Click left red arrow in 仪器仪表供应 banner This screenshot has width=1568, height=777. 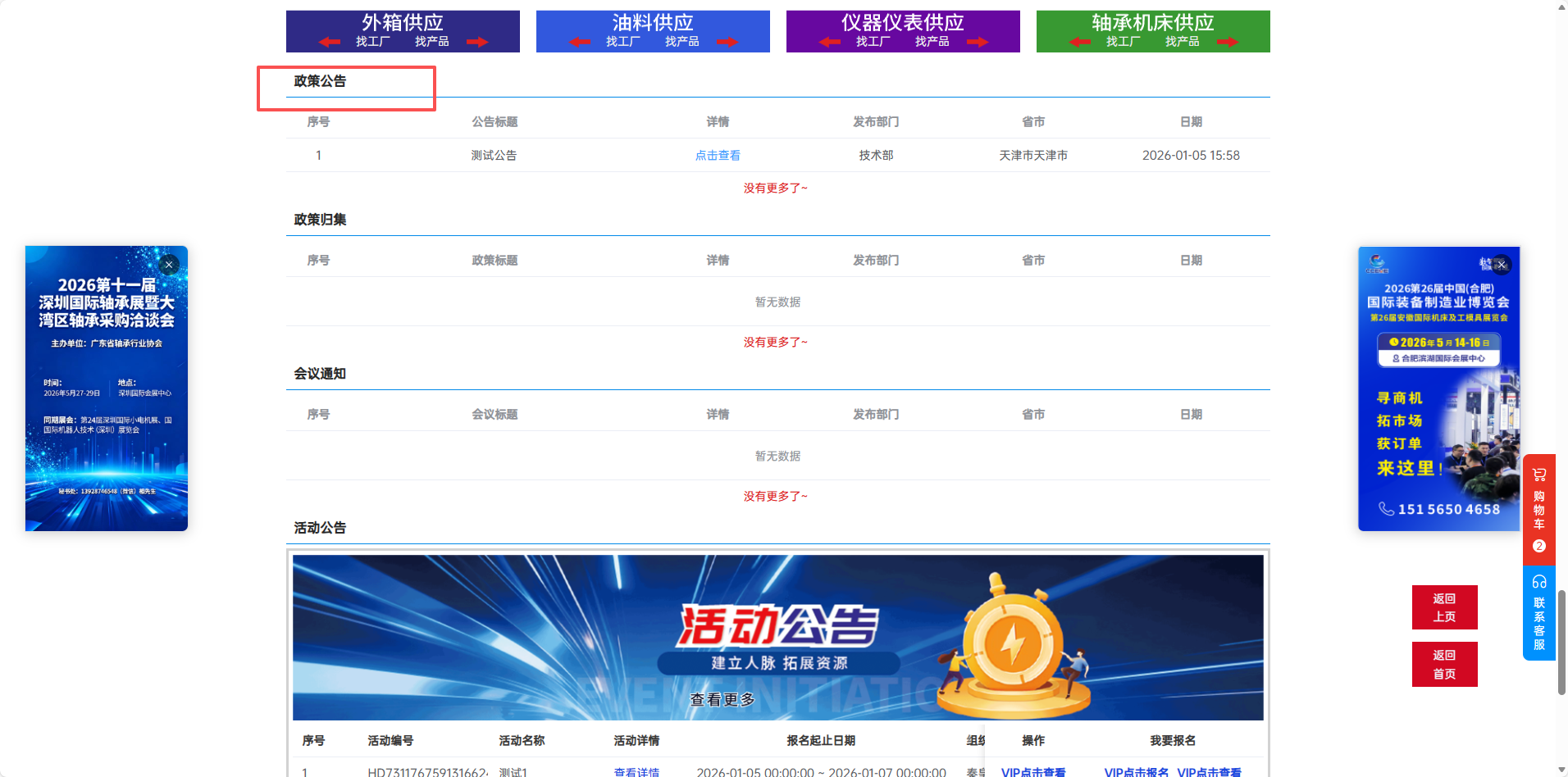click(830, 42)
